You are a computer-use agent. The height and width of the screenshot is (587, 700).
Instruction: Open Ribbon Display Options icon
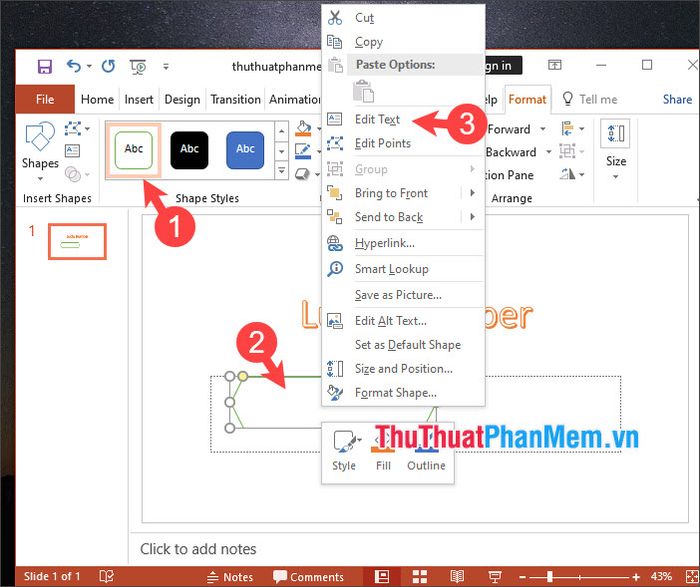[x=555, y=65]
